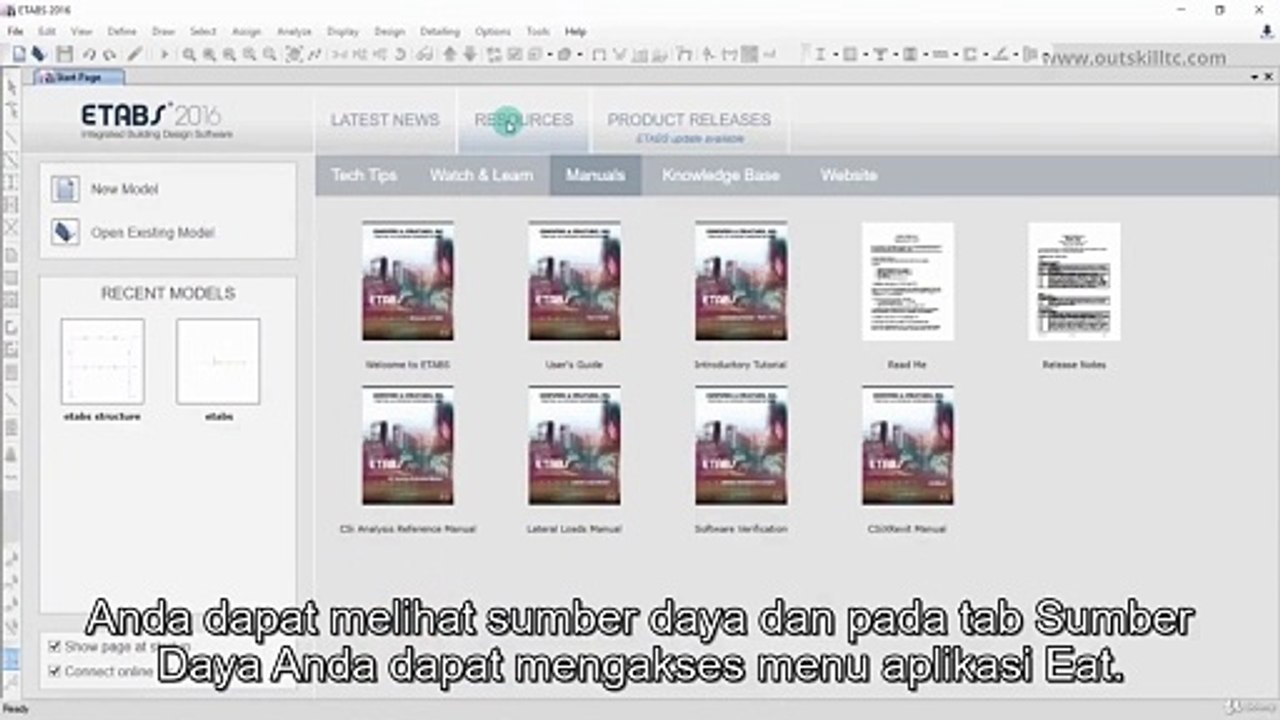Open the etabs recent model thumbnail
Image resolution: width=1280 pixels, height=720 pixels.
(x=218, y=362)
